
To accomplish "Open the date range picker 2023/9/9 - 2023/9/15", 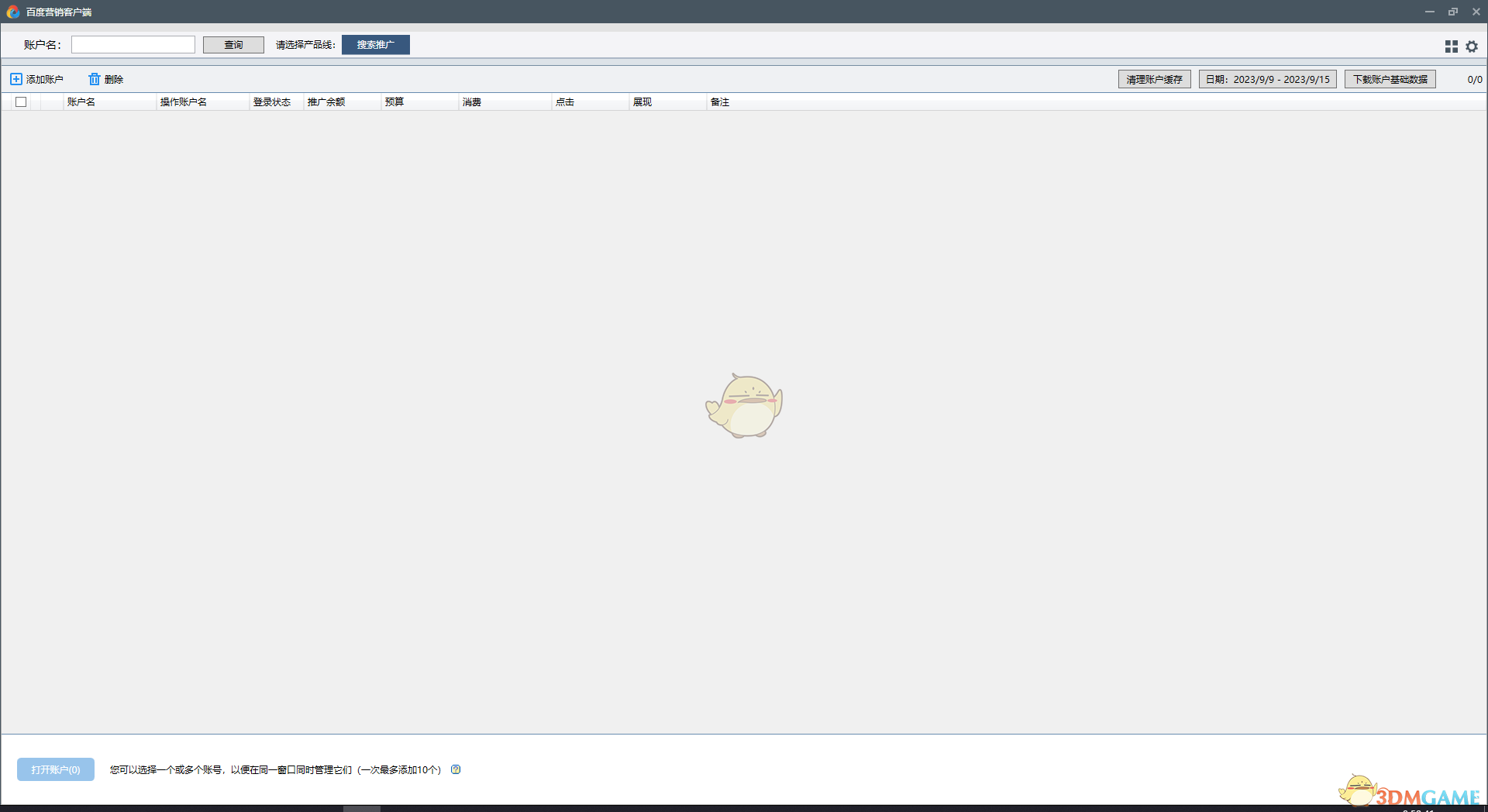I will coord(1266,78).
